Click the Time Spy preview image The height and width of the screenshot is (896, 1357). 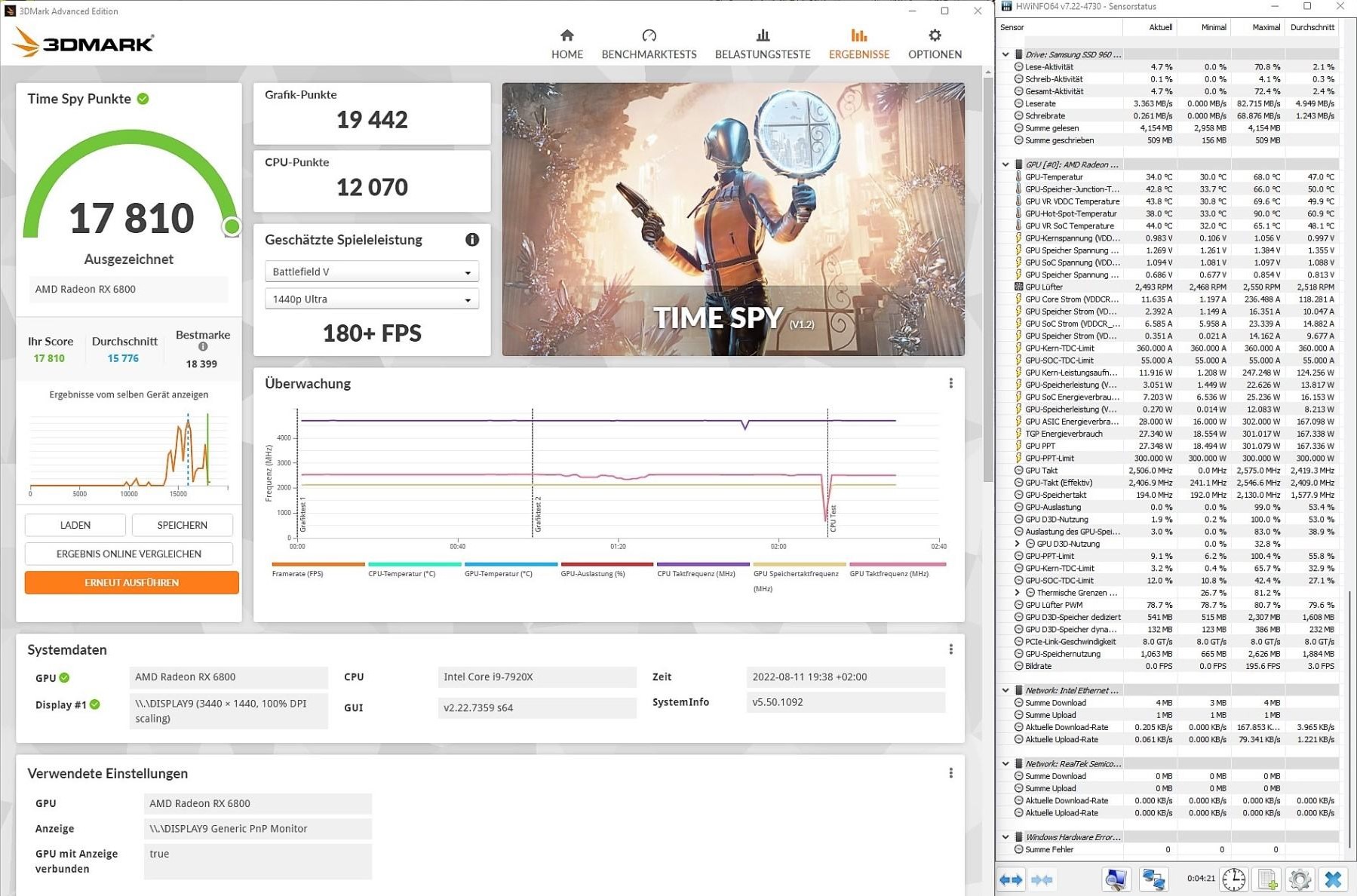733,219
